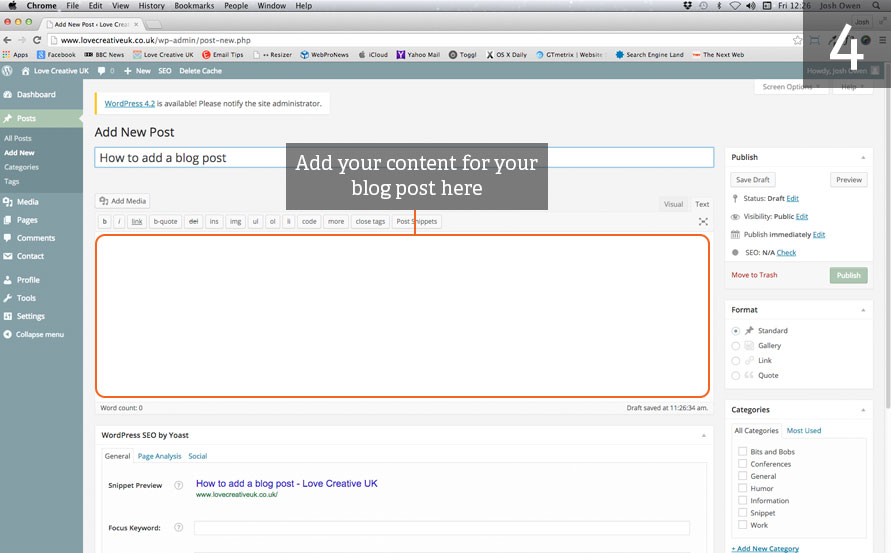The image size is (891, 553).
Task: Click the Comments icon in sidebar
Action: pyautogui.click(x=8, y=238)
